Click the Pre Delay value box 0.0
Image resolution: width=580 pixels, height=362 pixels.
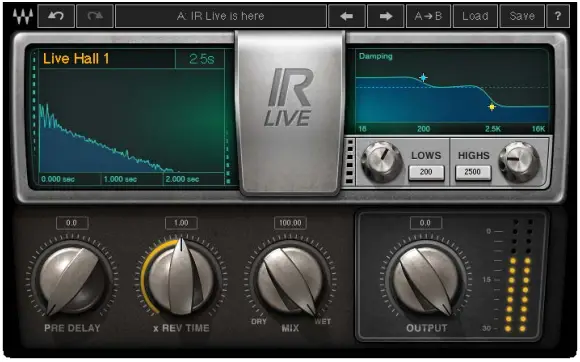point(72,223)
